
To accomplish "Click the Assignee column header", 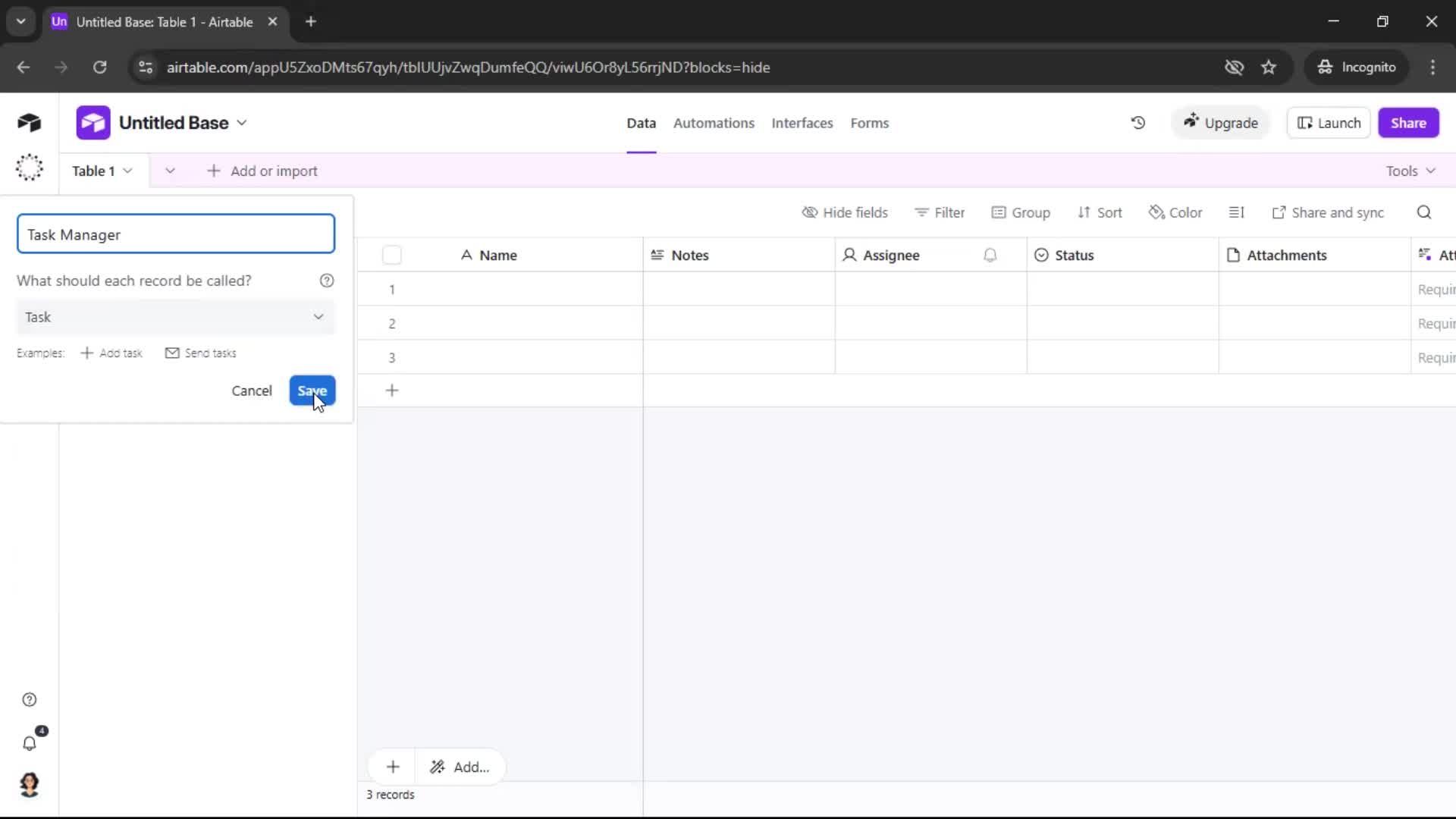I will click(x=930, y=256).
